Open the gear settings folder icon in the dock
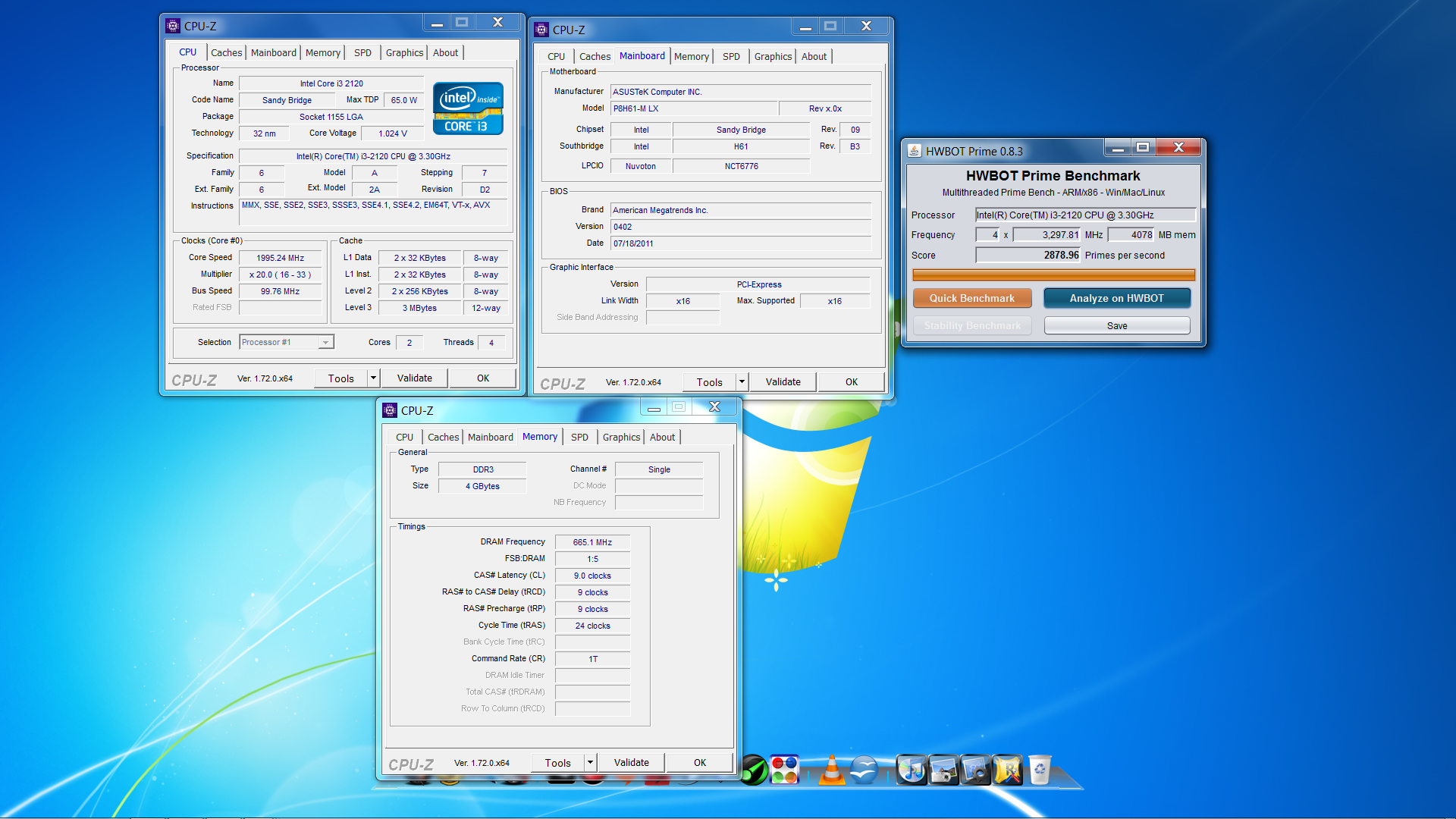 tap(975, 770)
